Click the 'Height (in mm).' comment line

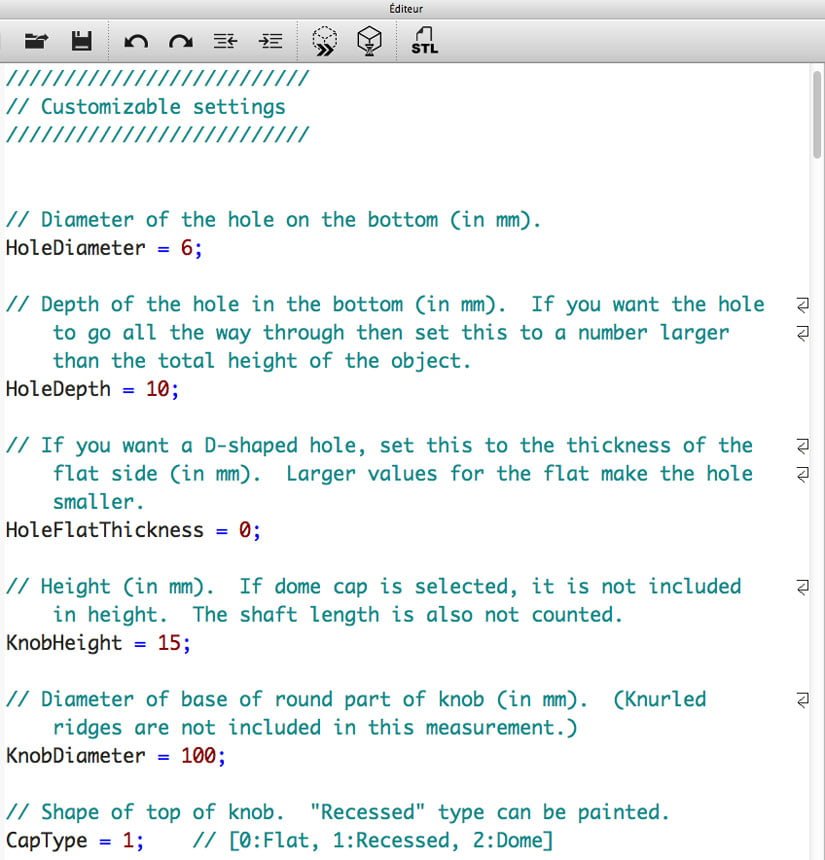(373, 587)
